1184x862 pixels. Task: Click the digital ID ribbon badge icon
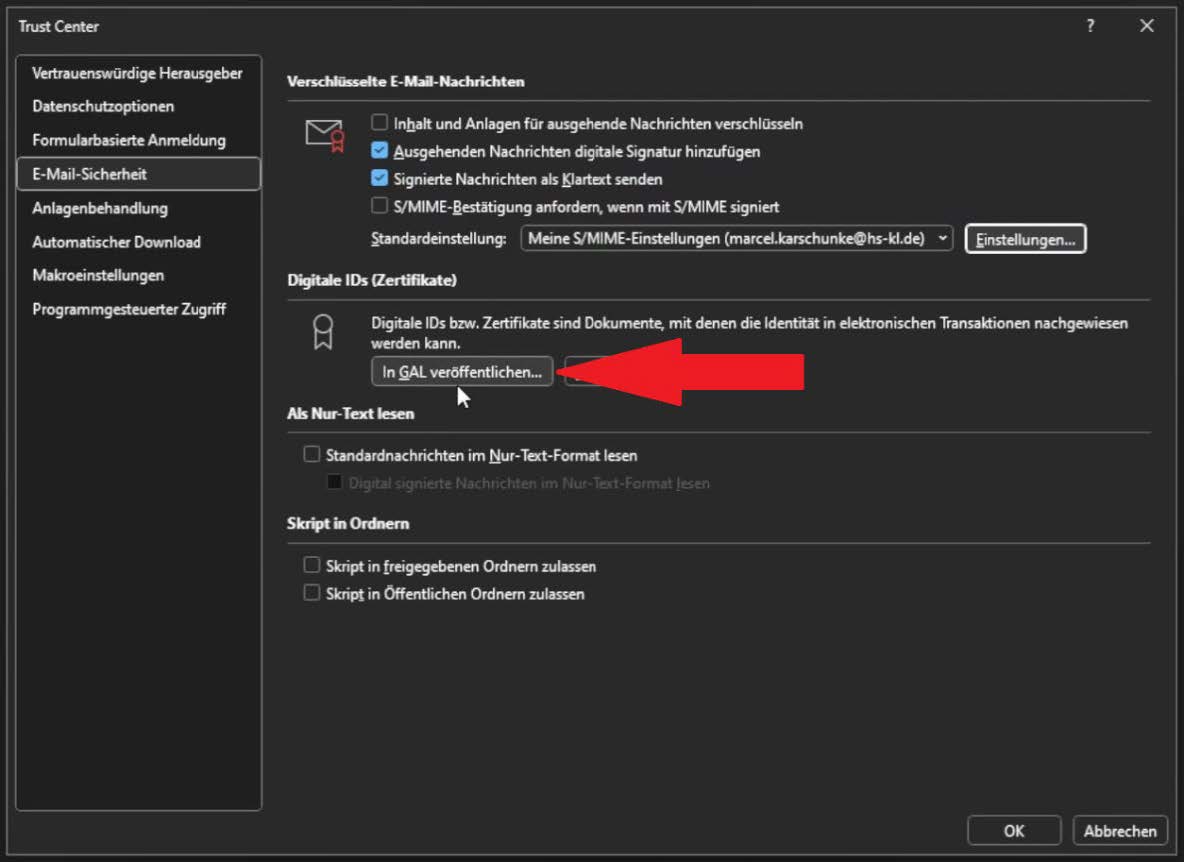323,332
